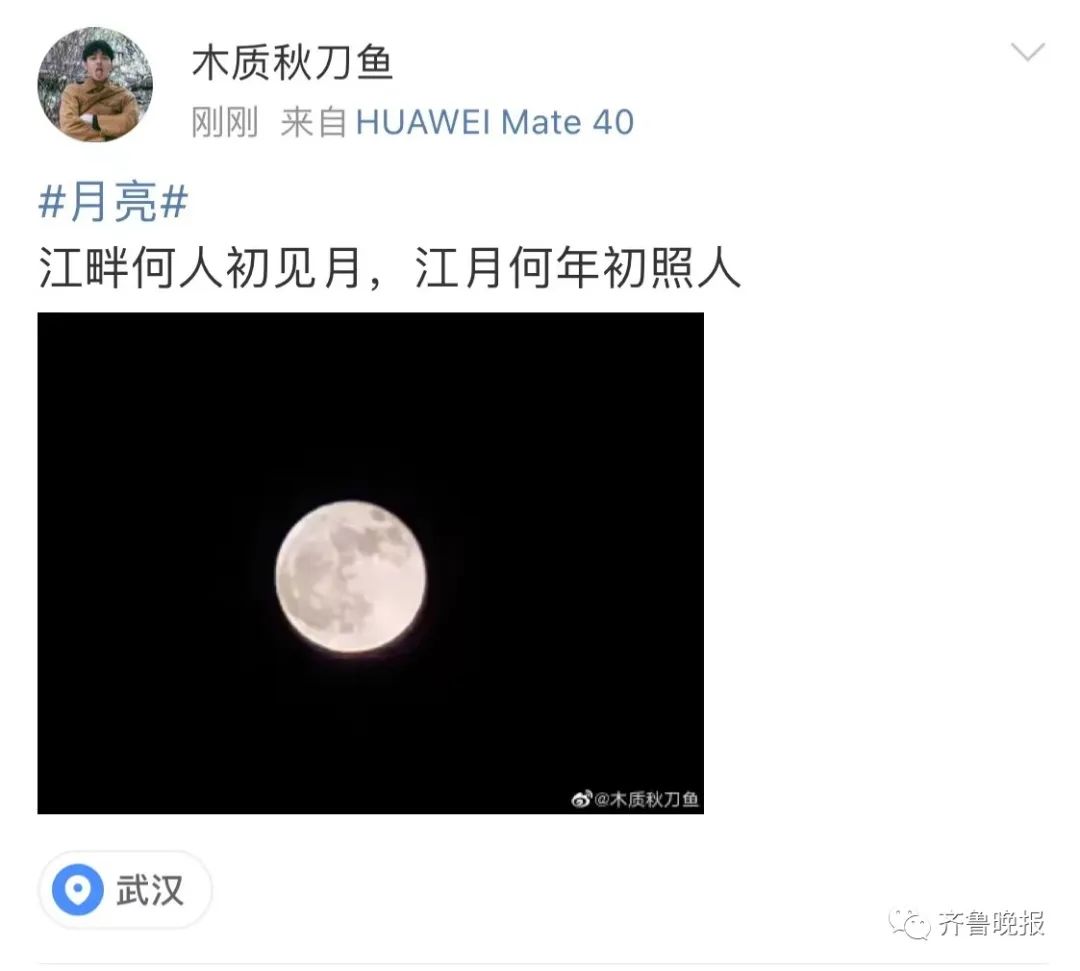Click poem text 江畔何人初见月
Screen dimensions: 1080x971
pyautogui.click(x=200, y=267)
